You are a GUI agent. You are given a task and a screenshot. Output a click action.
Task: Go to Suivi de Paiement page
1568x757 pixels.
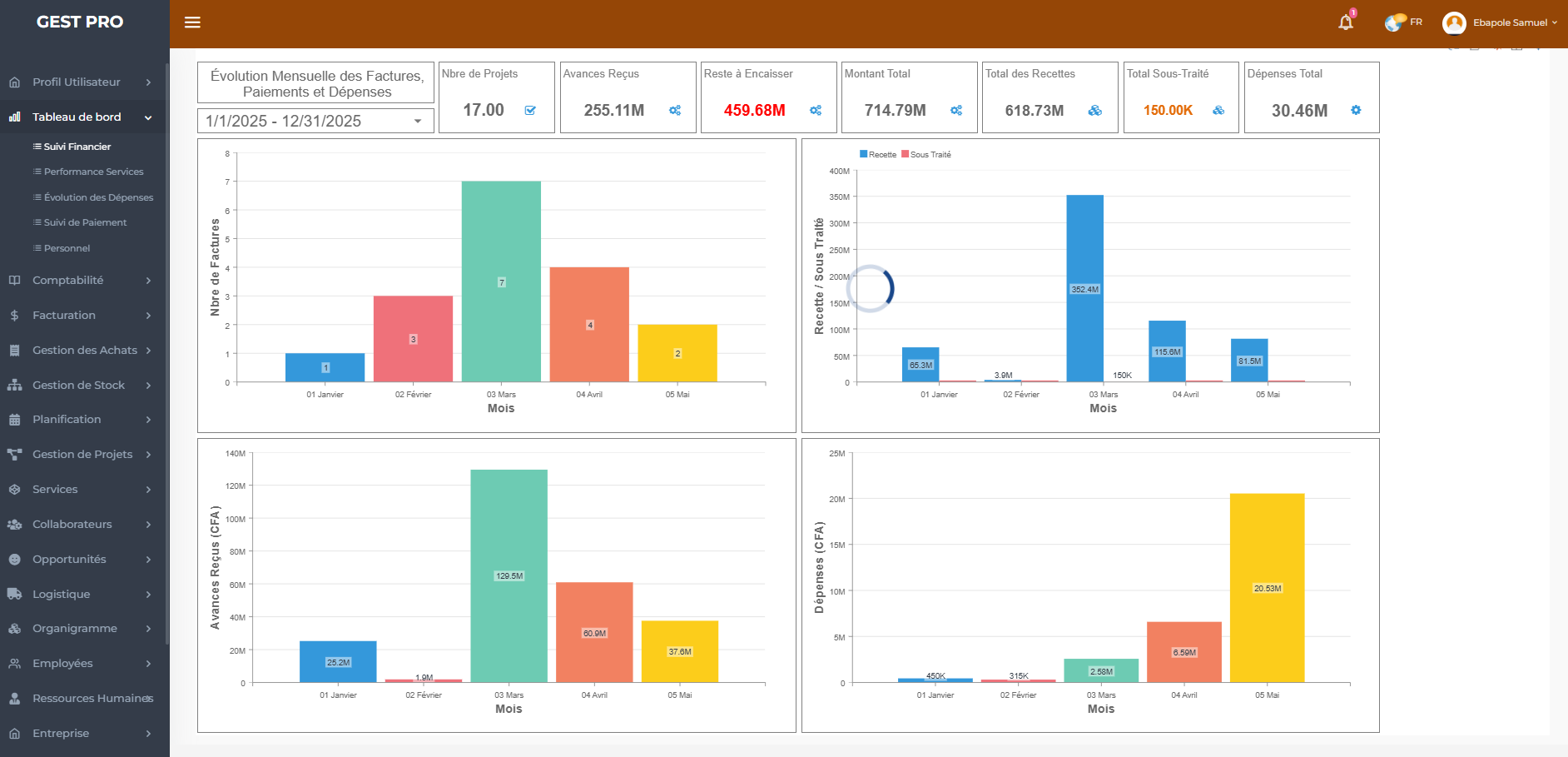pyautogui.click(x=85, y=222)
